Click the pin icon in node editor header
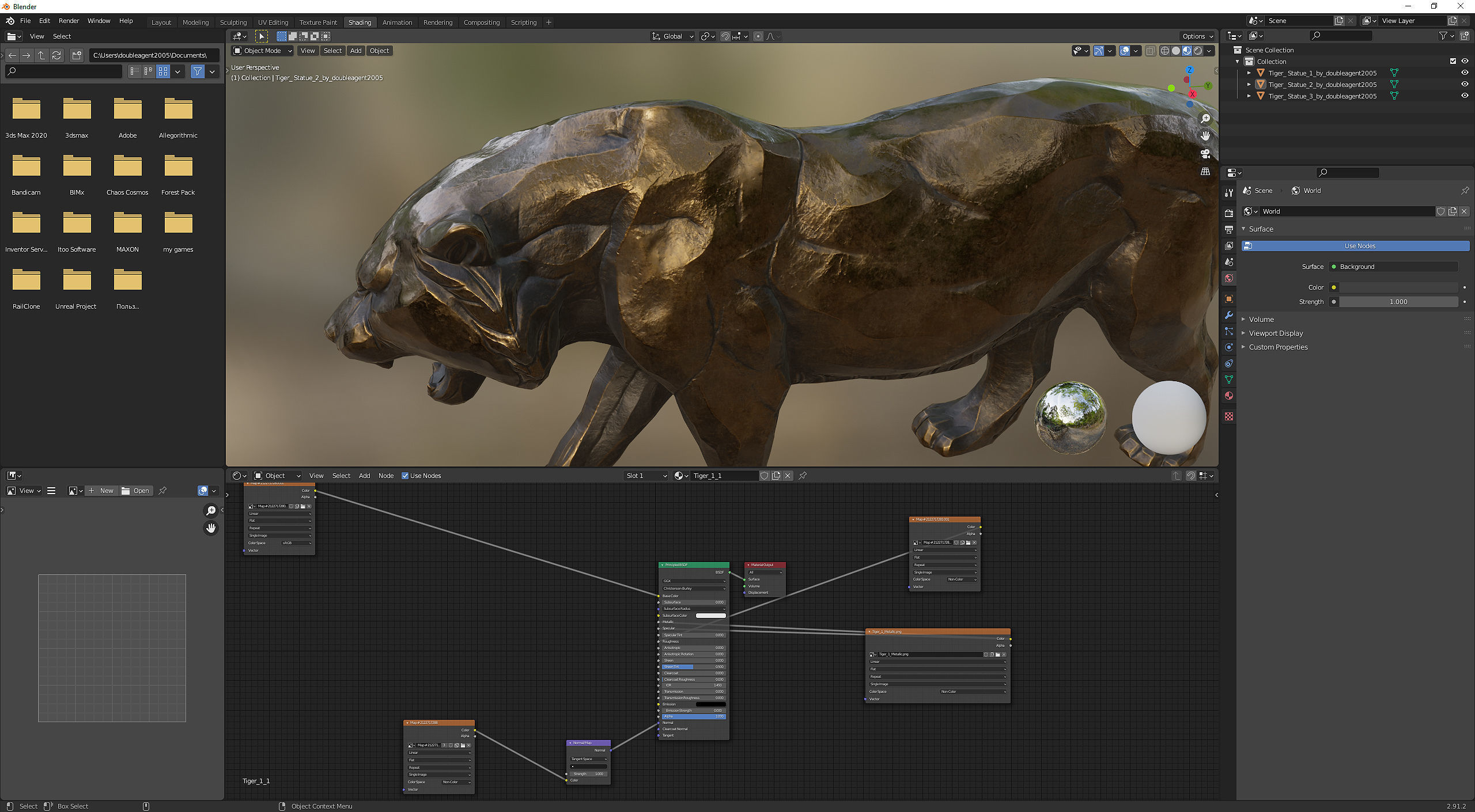The width and height of the screenshot is (1475, 812). tap(803, 476)
